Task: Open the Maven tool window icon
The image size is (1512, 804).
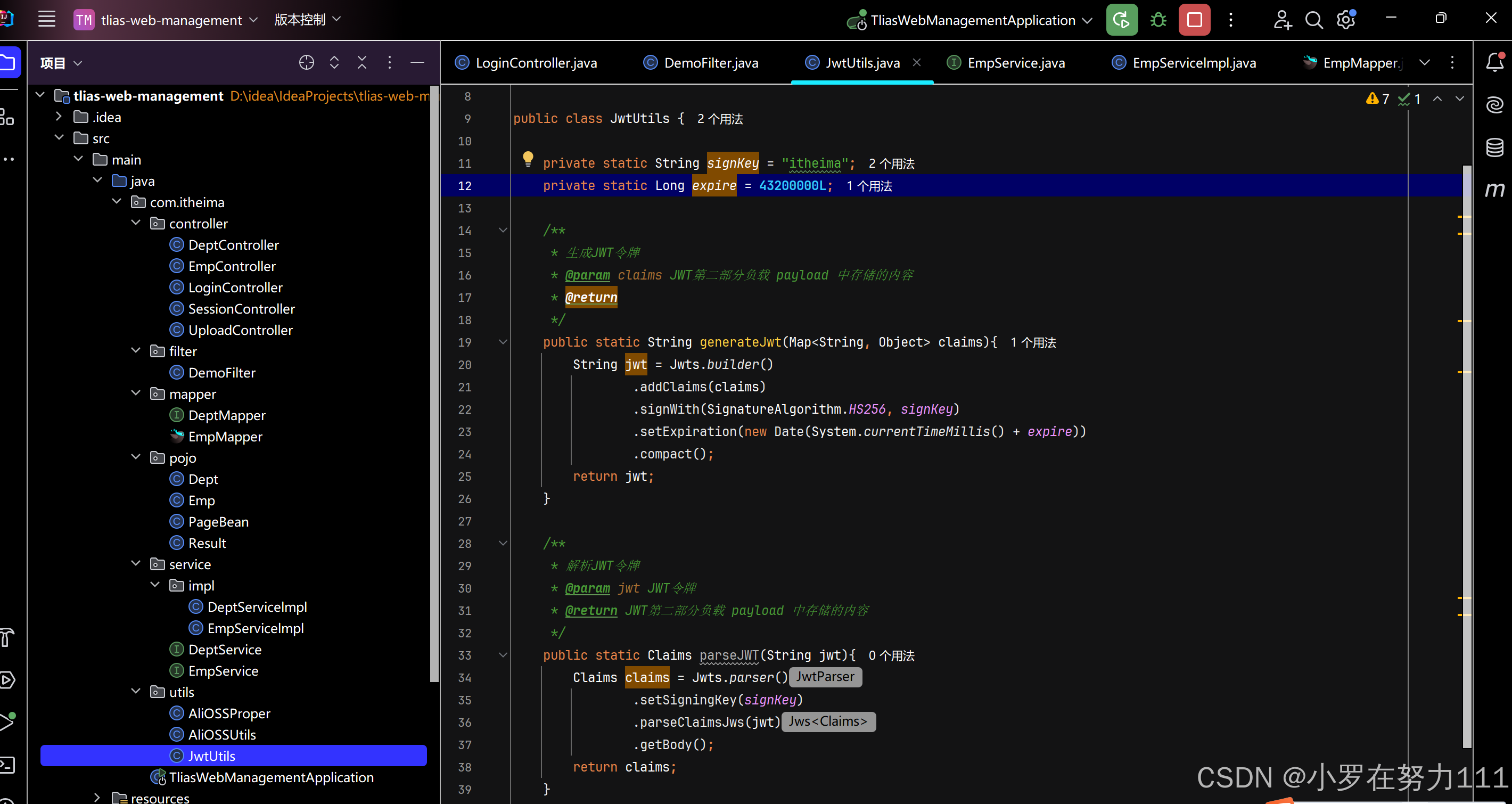Action: [x=1494, y=190]
